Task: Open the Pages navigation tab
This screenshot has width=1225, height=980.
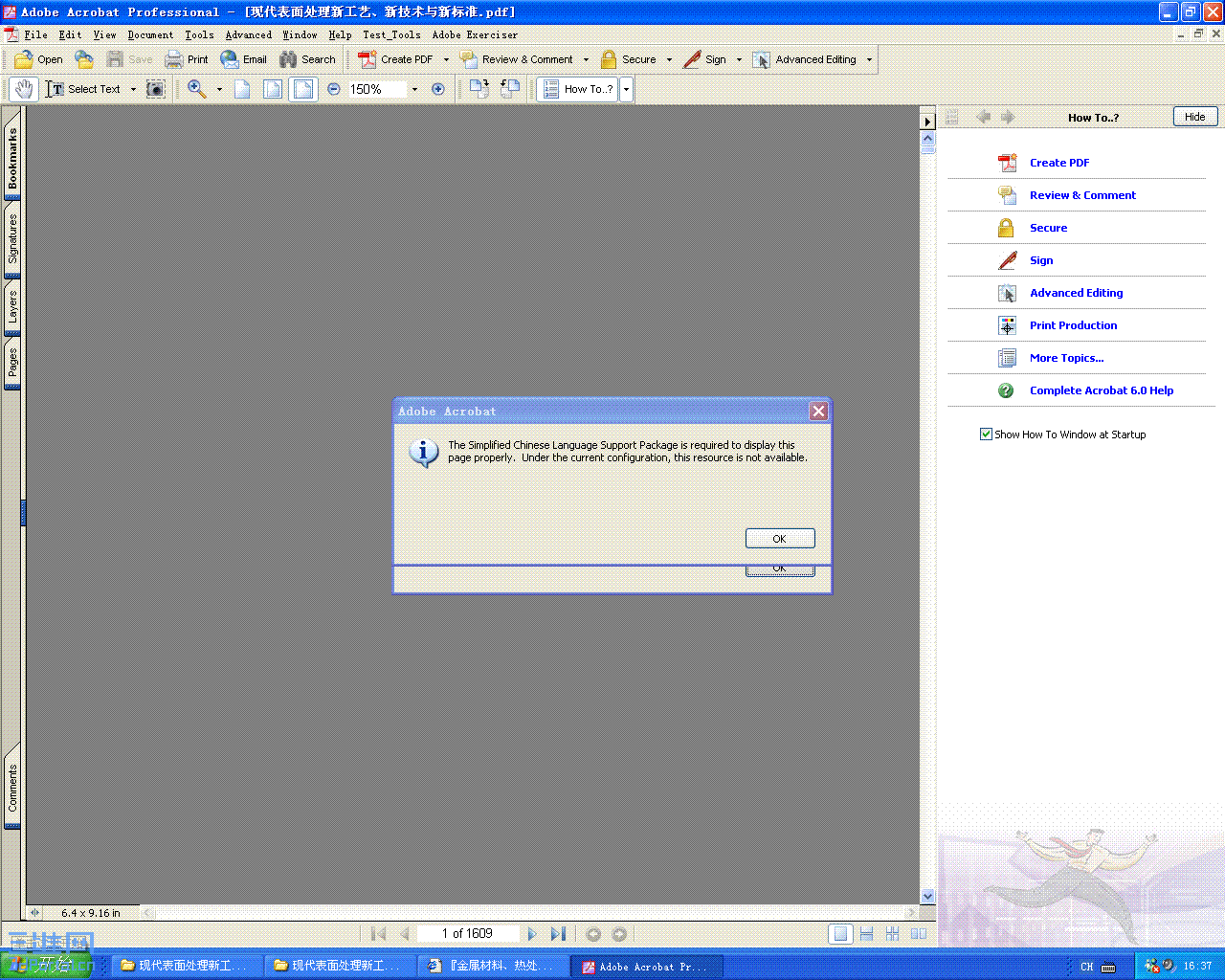Action: 12,362
